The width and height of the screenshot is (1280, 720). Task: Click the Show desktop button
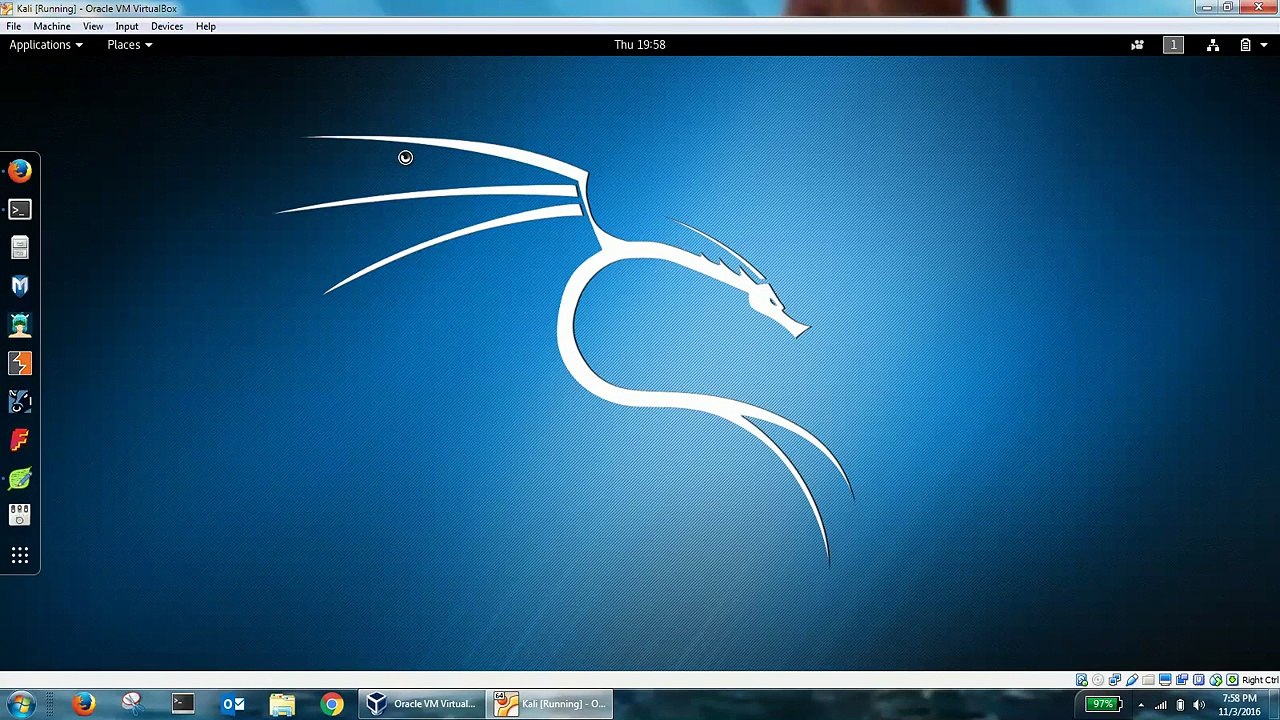point(1274,704)
